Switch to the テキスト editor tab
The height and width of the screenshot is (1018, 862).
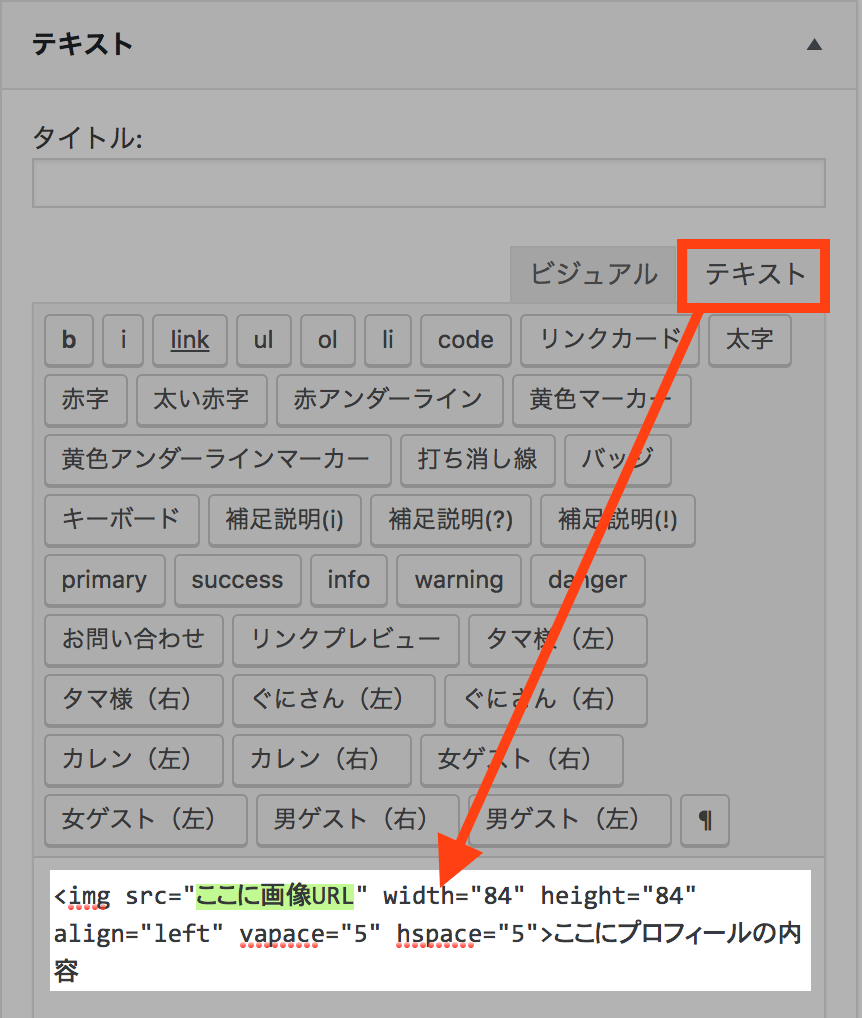[754, 275]
